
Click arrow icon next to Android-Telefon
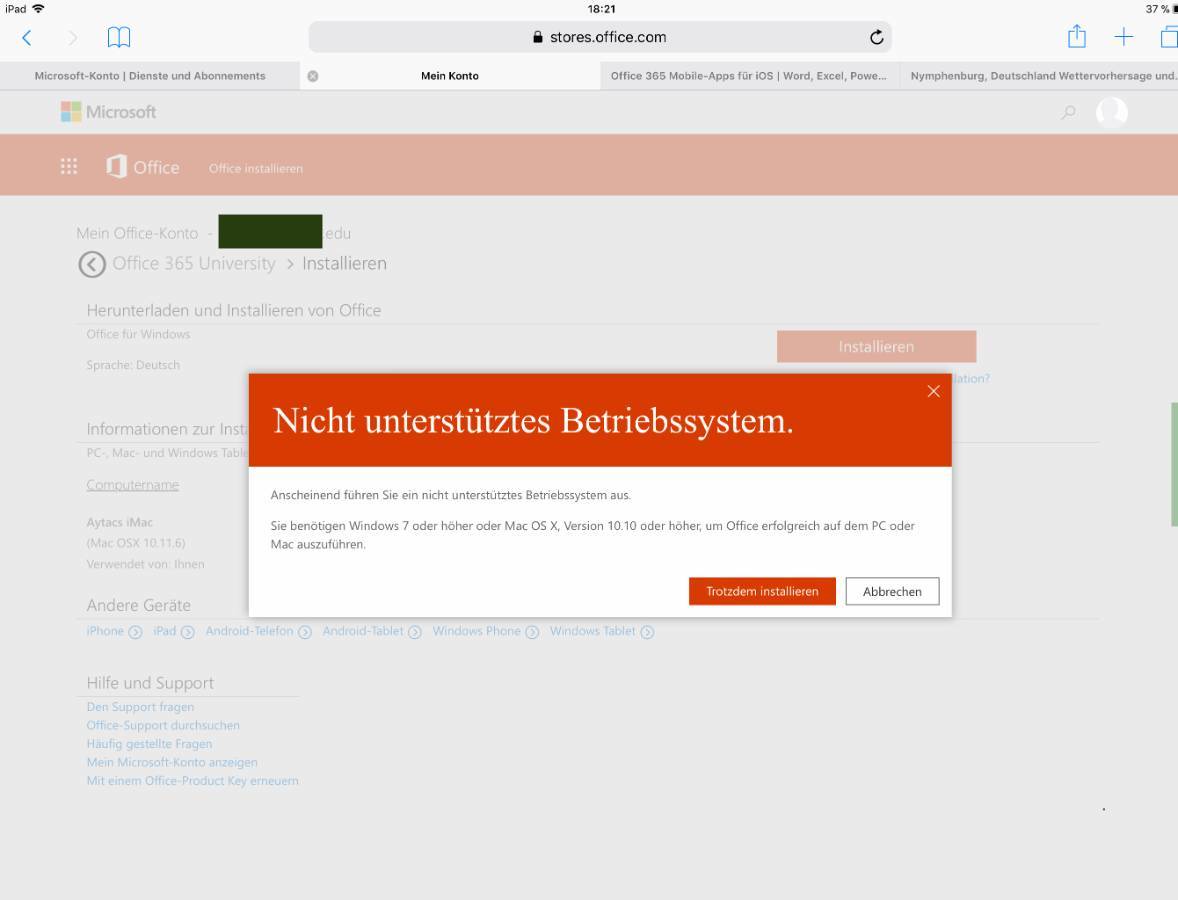pos(304,633)
